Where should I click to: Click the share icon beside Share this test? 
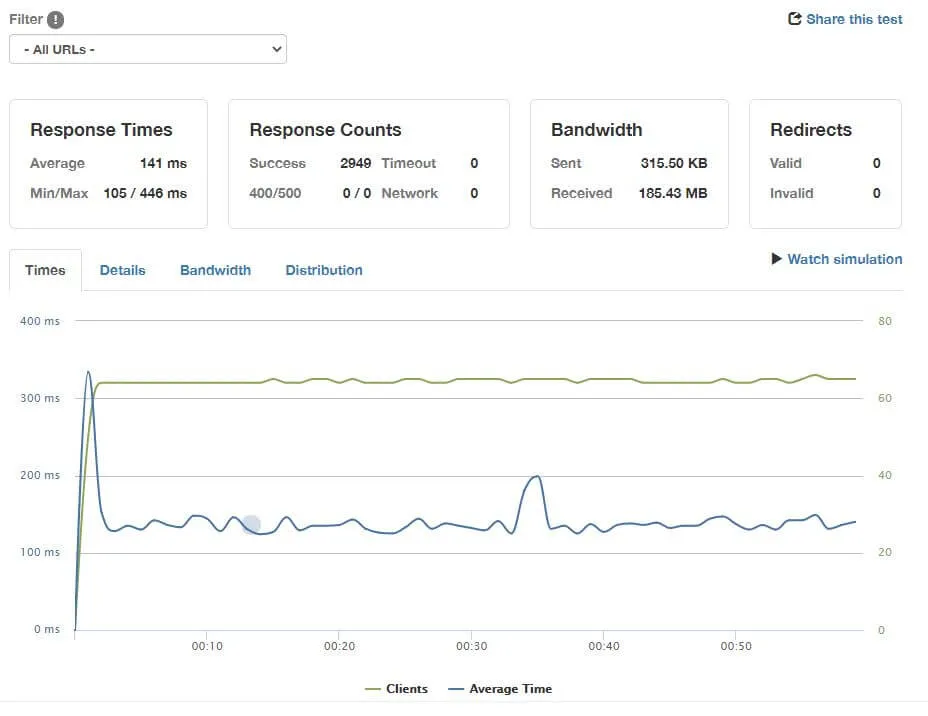tap(795, 19)
